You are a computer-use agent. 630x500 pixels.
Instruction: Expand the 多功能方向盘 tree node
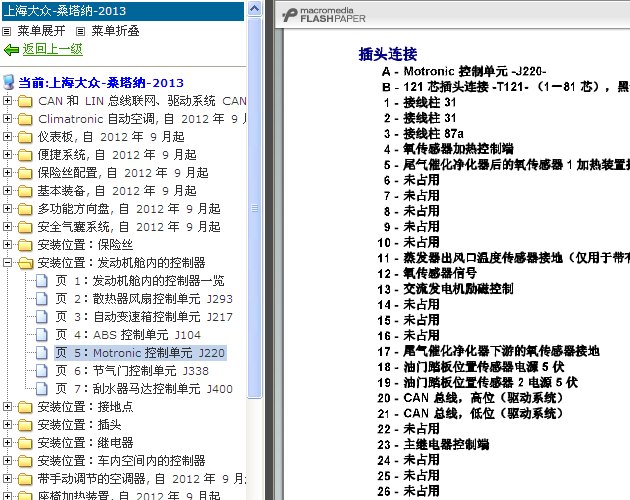7,208
